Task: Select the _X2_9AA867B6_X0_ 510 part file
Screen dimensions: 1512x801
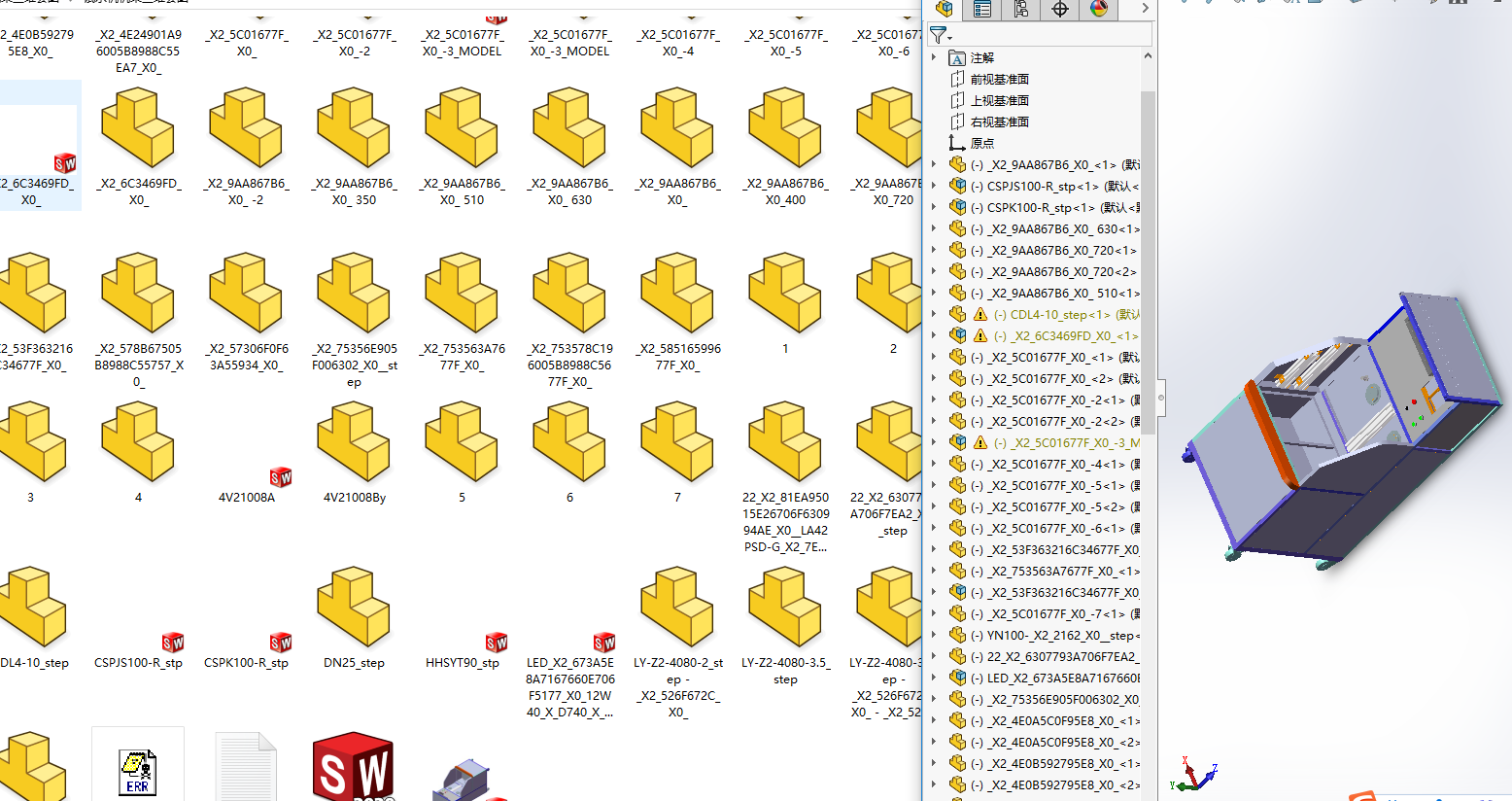Action: pos(462,149)
